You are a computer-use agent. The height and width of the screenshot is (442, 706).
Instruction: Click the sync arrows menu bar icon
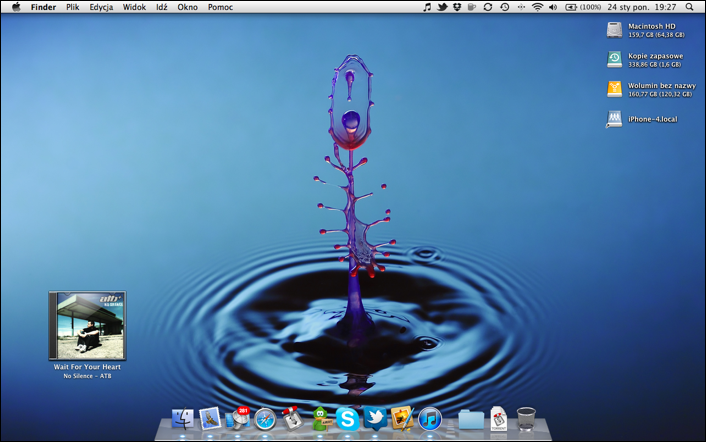pos(488,7)
